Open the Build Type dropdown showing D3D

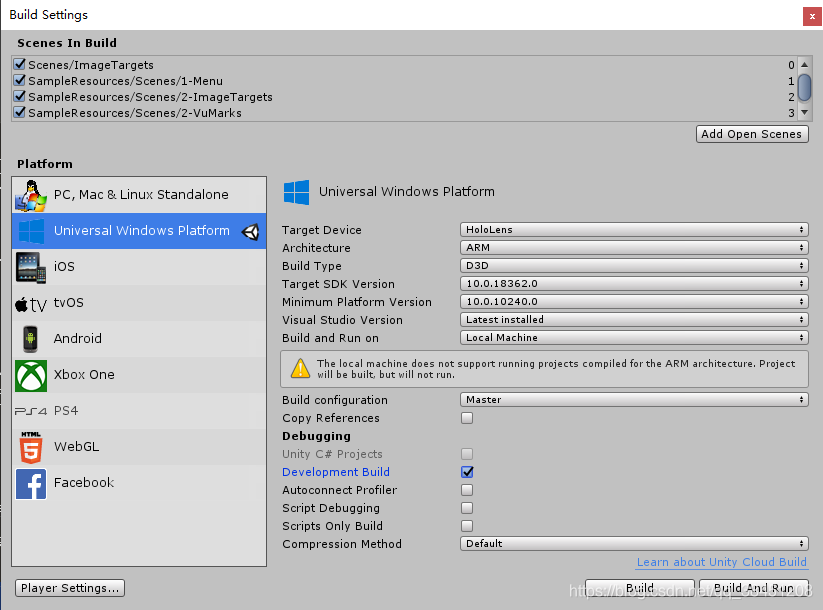[634, 266]
